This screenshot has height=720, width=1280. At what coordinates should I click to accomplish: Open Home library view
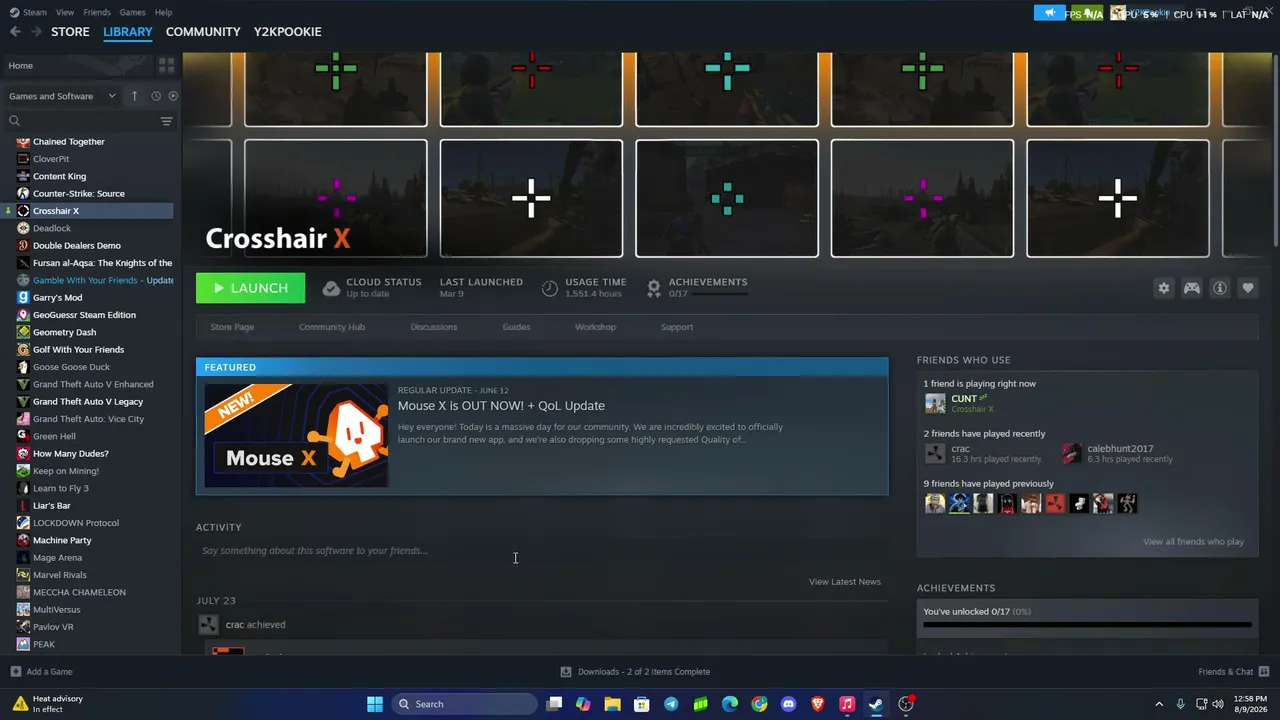(x=78, y=65)
